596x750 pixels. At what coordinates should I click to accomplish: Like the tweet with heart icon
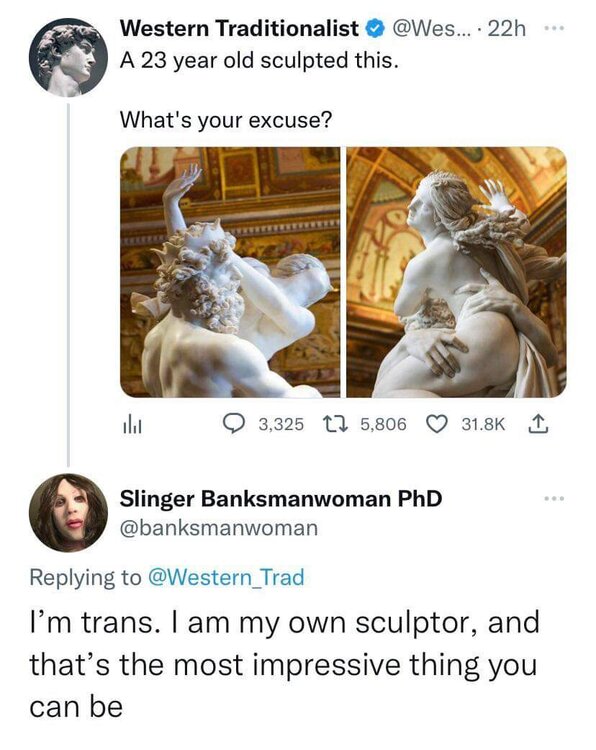435,424
